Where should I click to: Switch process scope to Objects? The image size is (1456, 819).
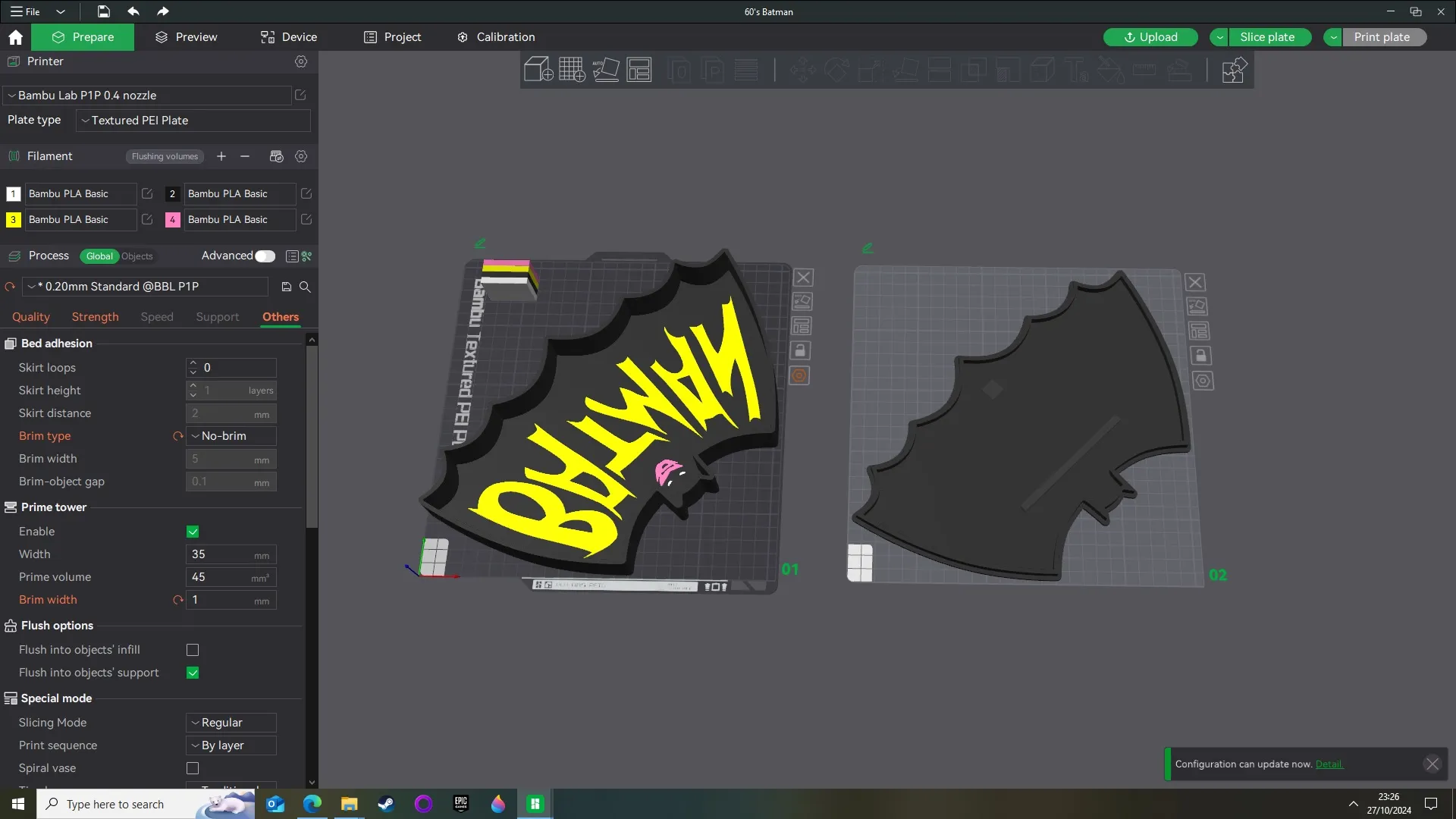(136, 256)
